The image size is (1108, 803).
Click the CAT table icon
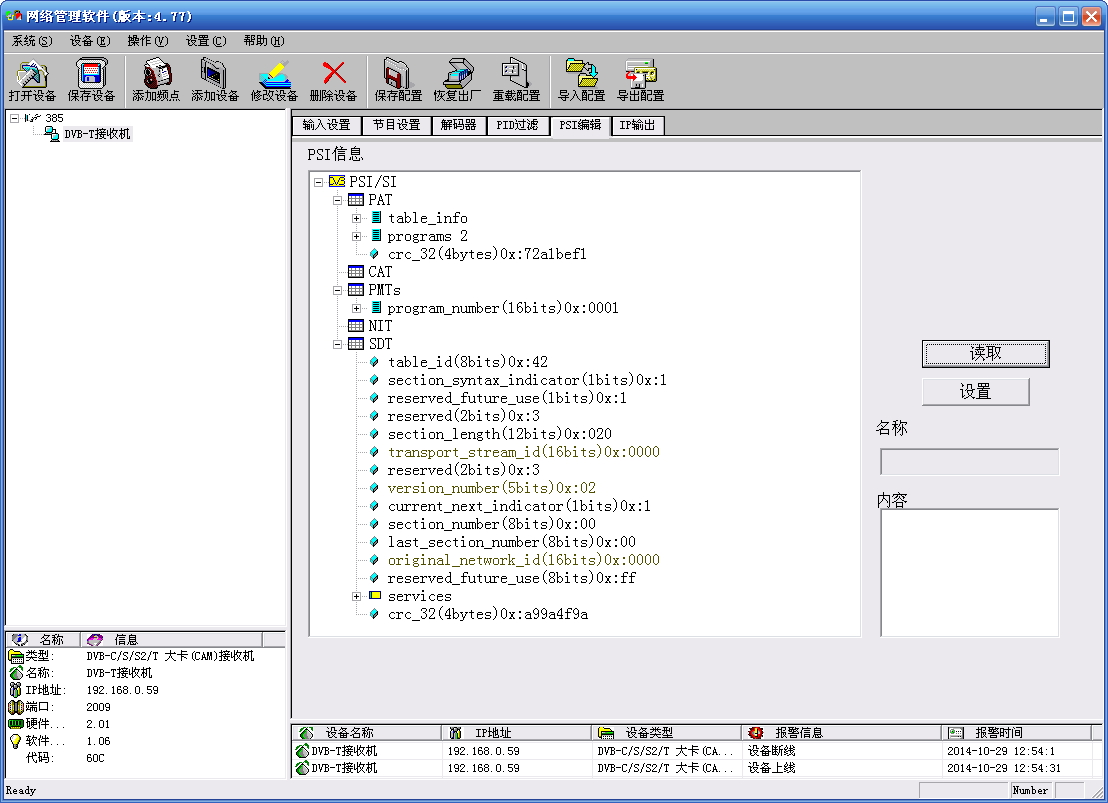pos(356,272)
